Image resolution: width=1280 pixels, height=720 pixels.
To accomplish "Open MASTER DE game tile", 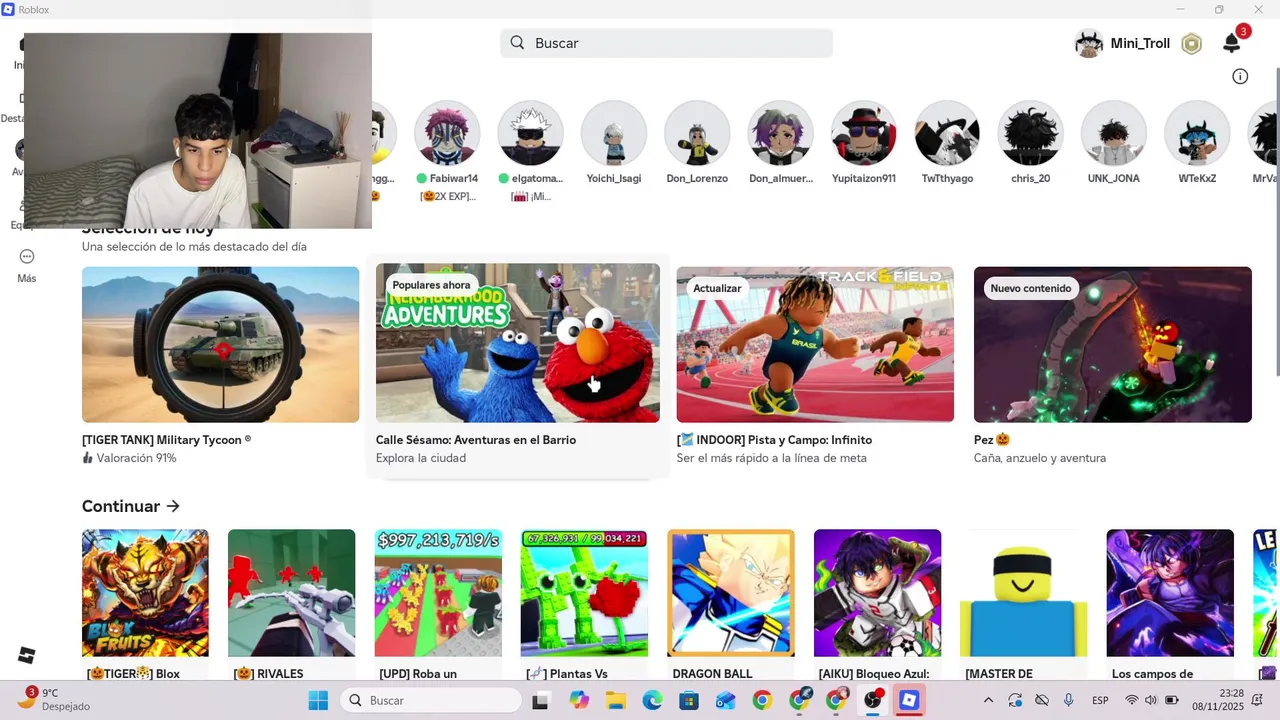I will pos(1023,593).
